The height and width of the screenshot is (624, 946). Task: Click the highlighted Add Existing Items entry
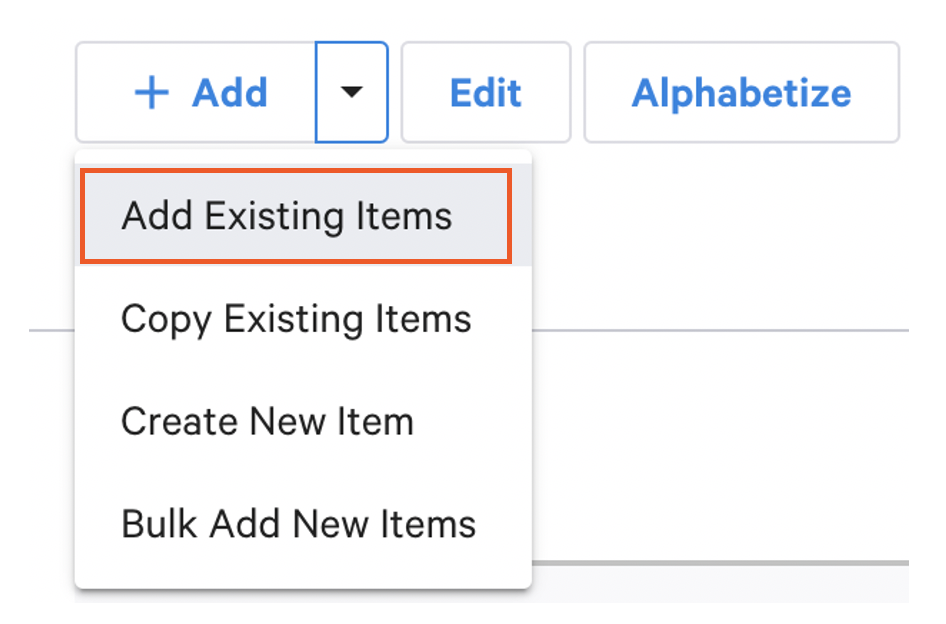[x=285, y=215]
